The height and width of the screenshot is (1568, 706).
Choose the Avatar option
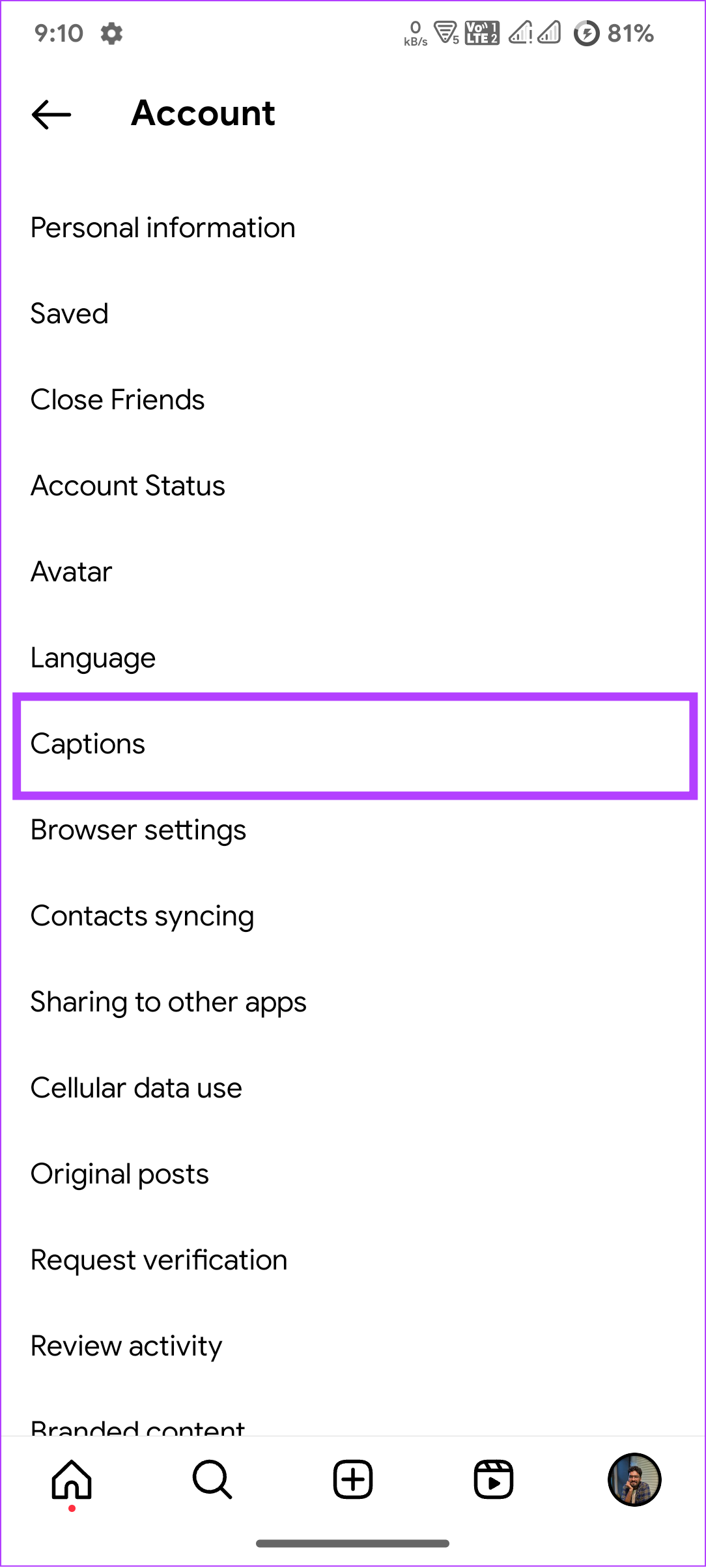click(353, 572)
